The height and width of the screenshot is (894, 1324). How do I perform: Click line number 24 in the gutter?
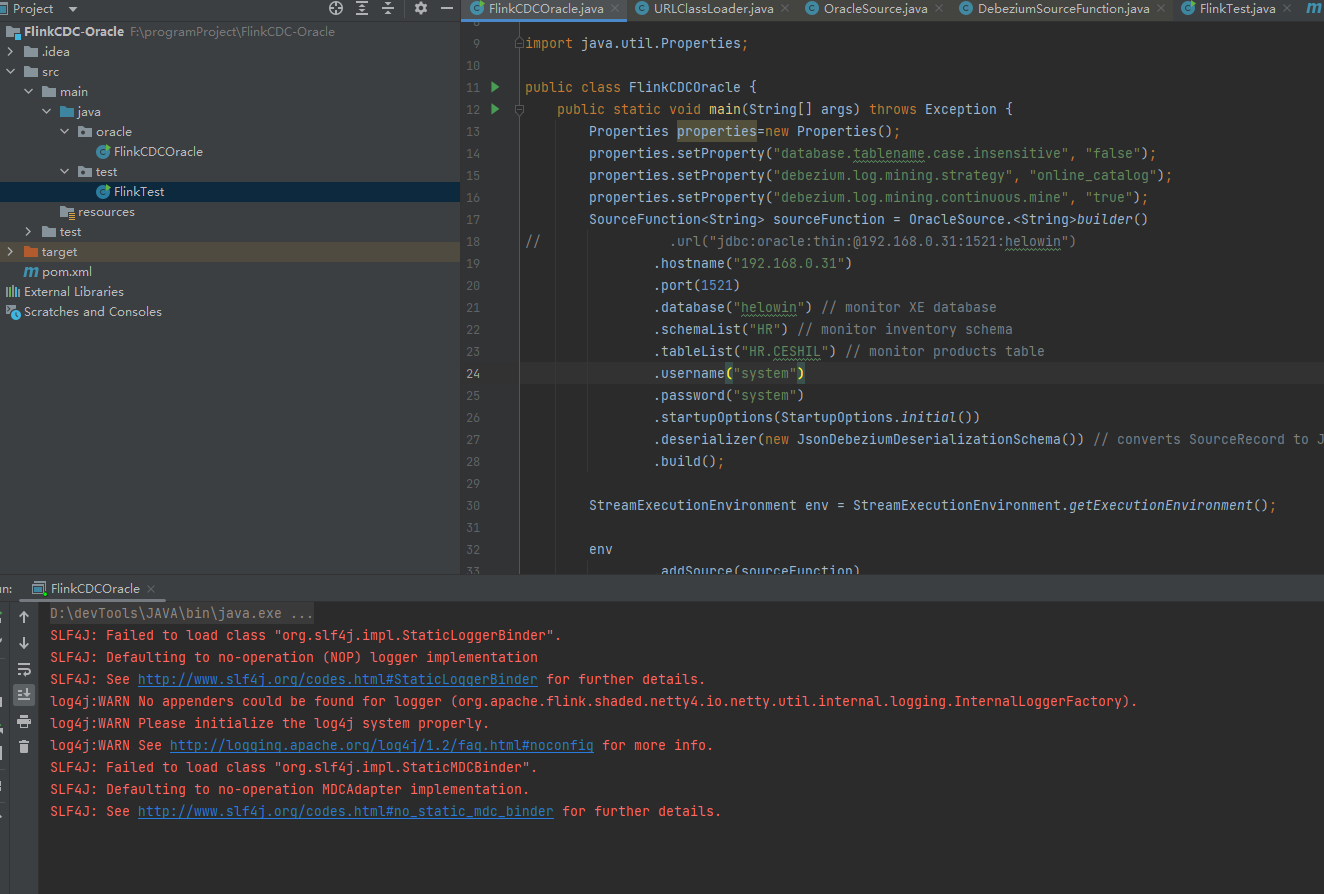point(473,374)
